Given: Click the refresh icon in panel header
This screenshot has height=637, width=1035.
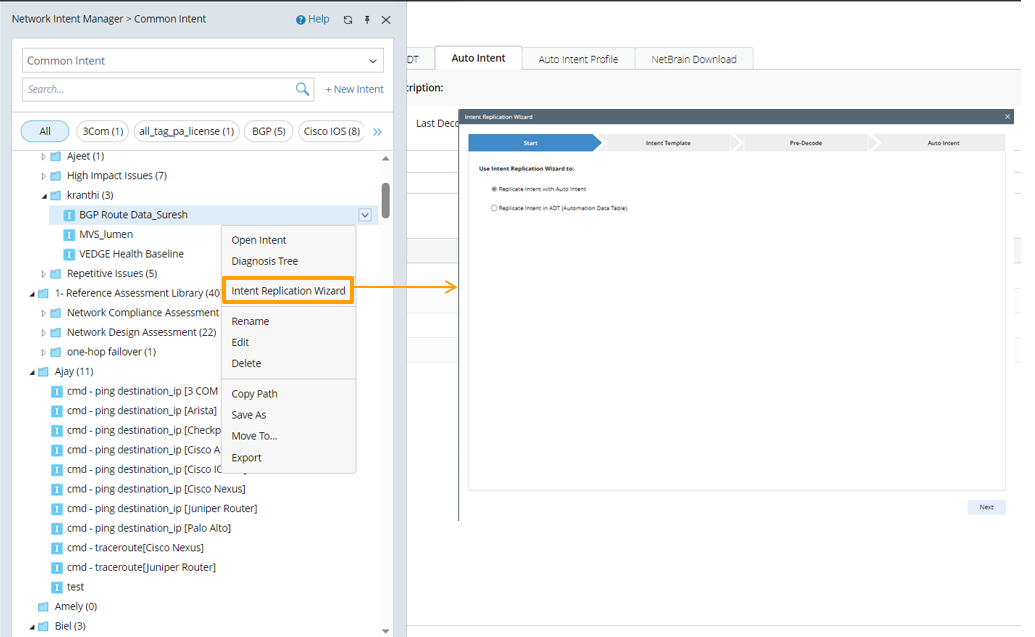Looking at the screenshot, I should 347,20.
